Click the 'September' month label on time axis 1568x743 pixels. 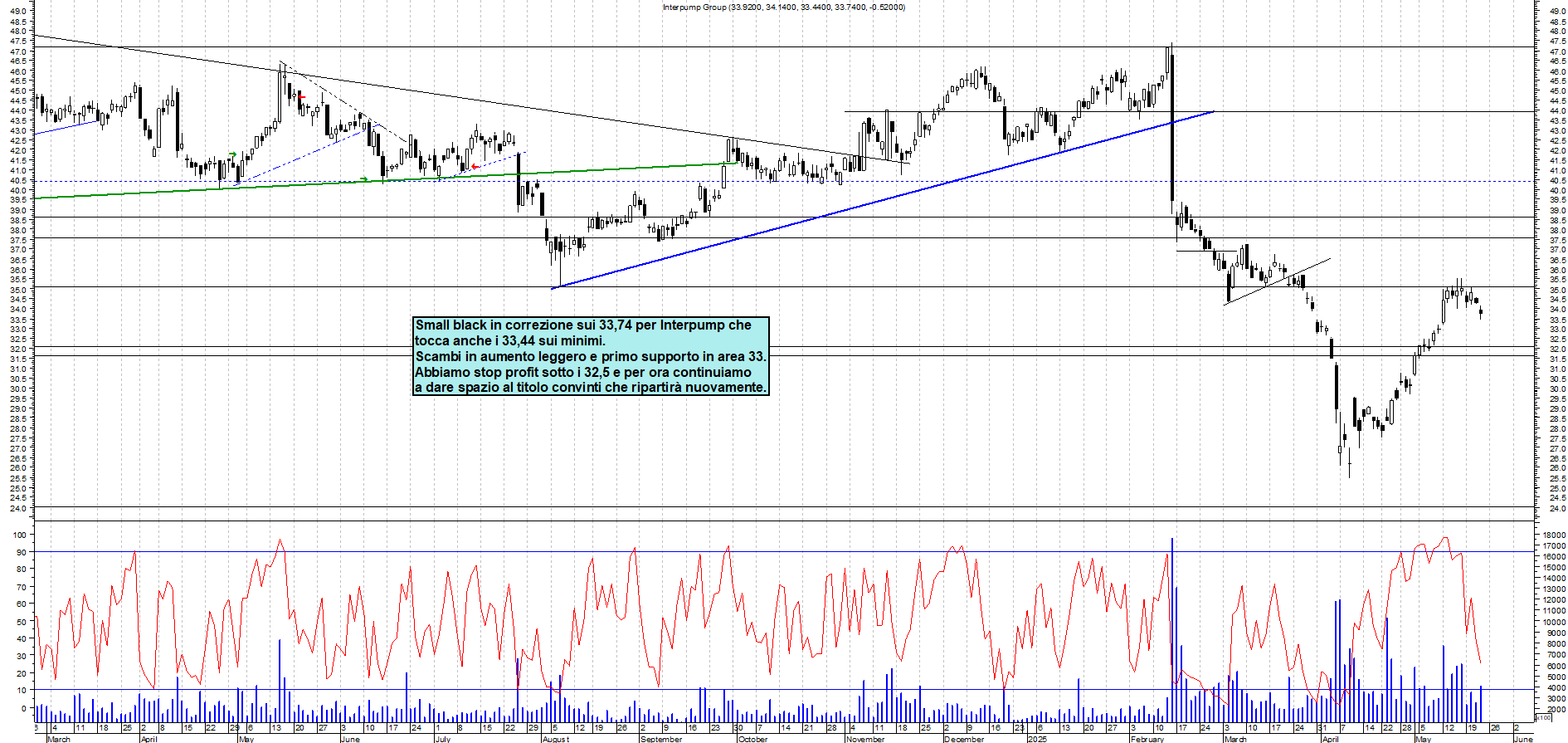coord(661,739)
